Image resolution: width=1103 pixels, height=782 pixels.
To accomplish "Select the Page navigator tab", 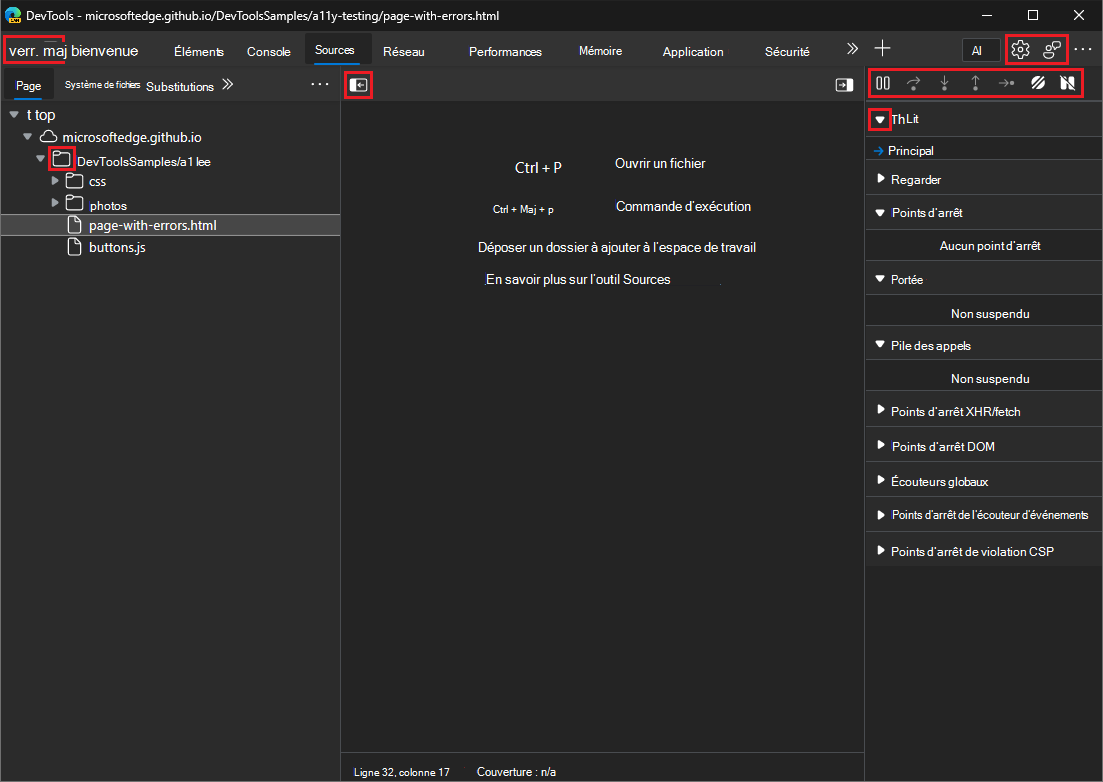I will [x=29, y=86].
